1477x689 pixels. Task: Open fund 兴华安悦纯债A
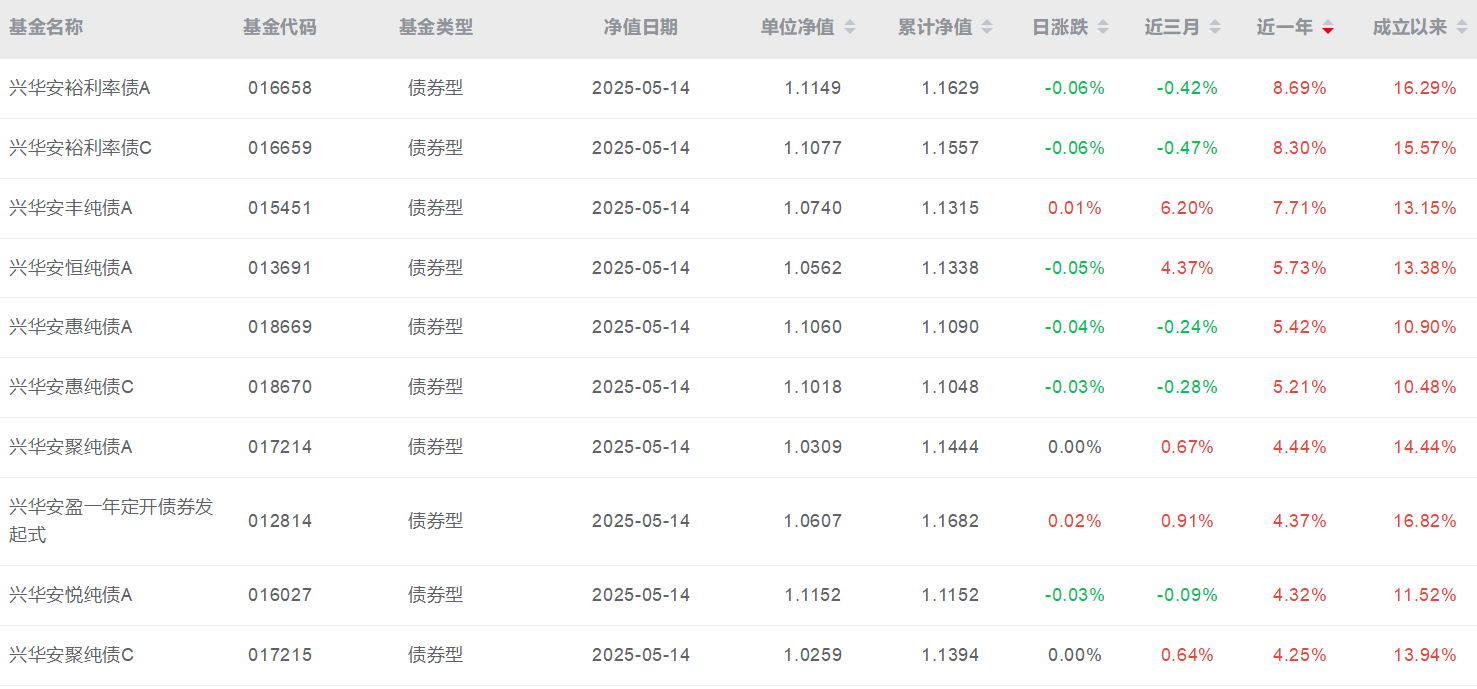coord(71,595)
